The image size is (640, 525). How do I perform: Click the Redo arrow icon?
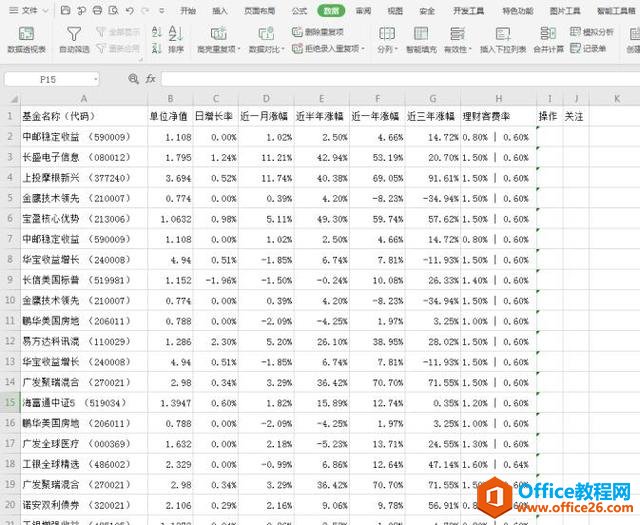pyautogui.click(x=145, y=11)
